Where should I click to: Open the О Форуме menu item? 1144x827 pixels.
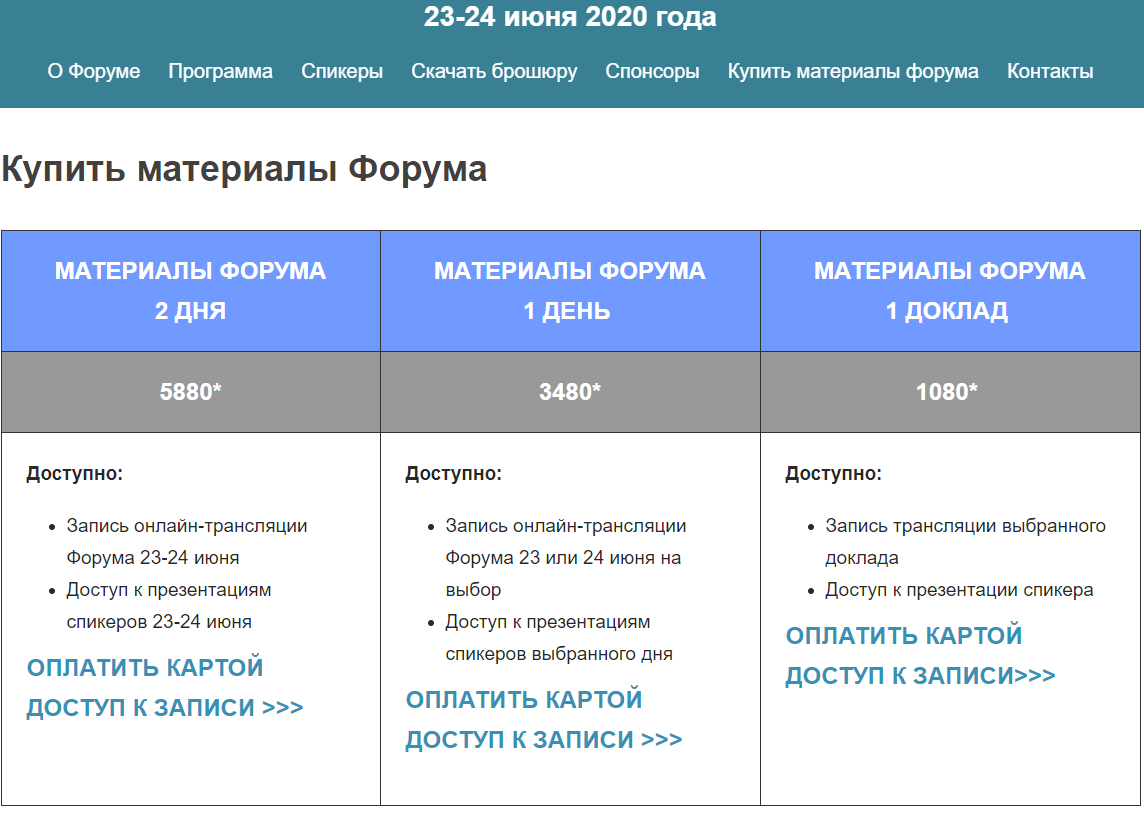93,71
